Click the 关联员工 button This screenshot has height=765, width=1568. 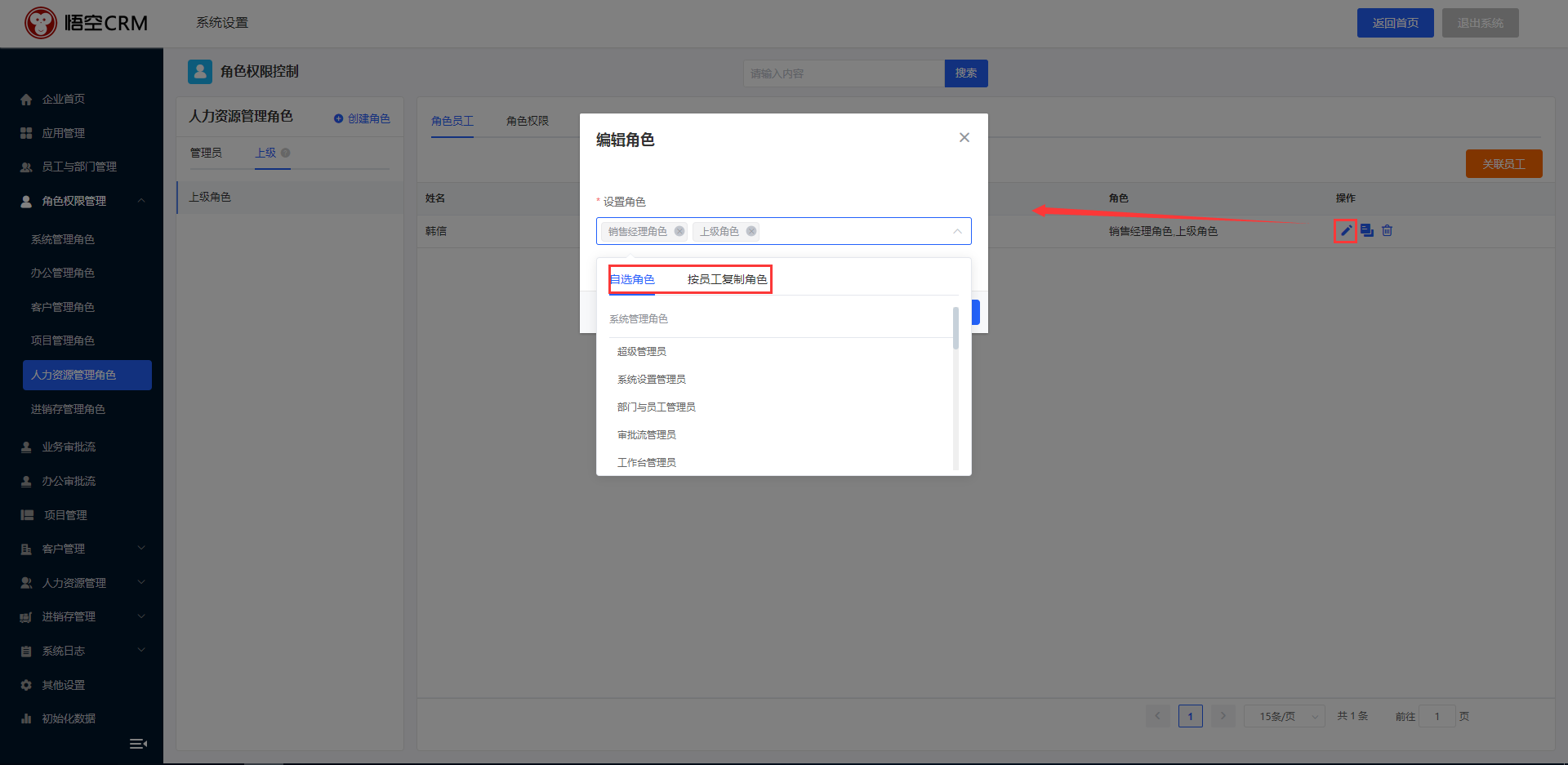pos(1504,164)
